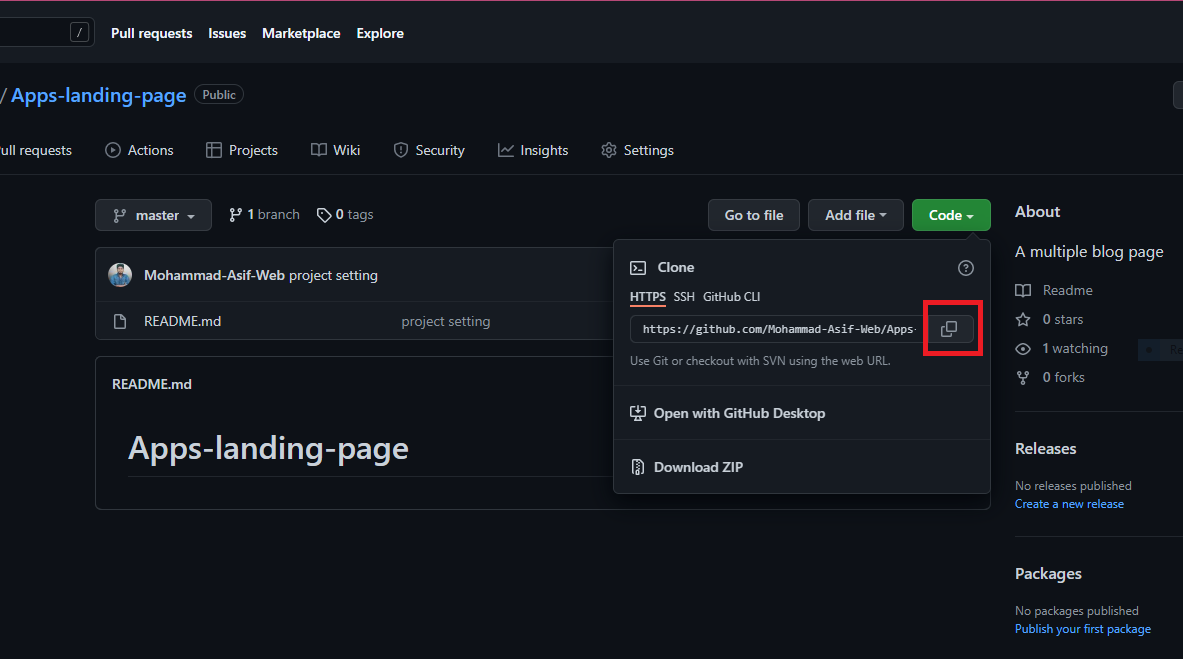Open the 1 watching link

click(x=1075, y=349)
